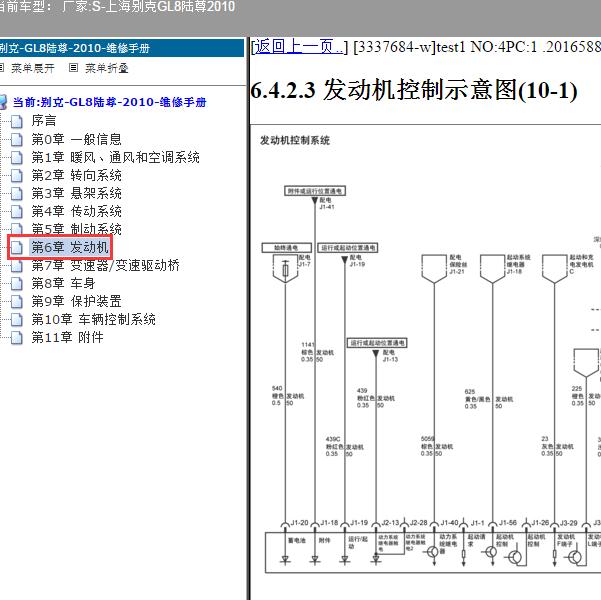Click the page icon beside 第1章 暖风、通风和空调系统
The image size is (601, 600).
click(x=16, y=158)
